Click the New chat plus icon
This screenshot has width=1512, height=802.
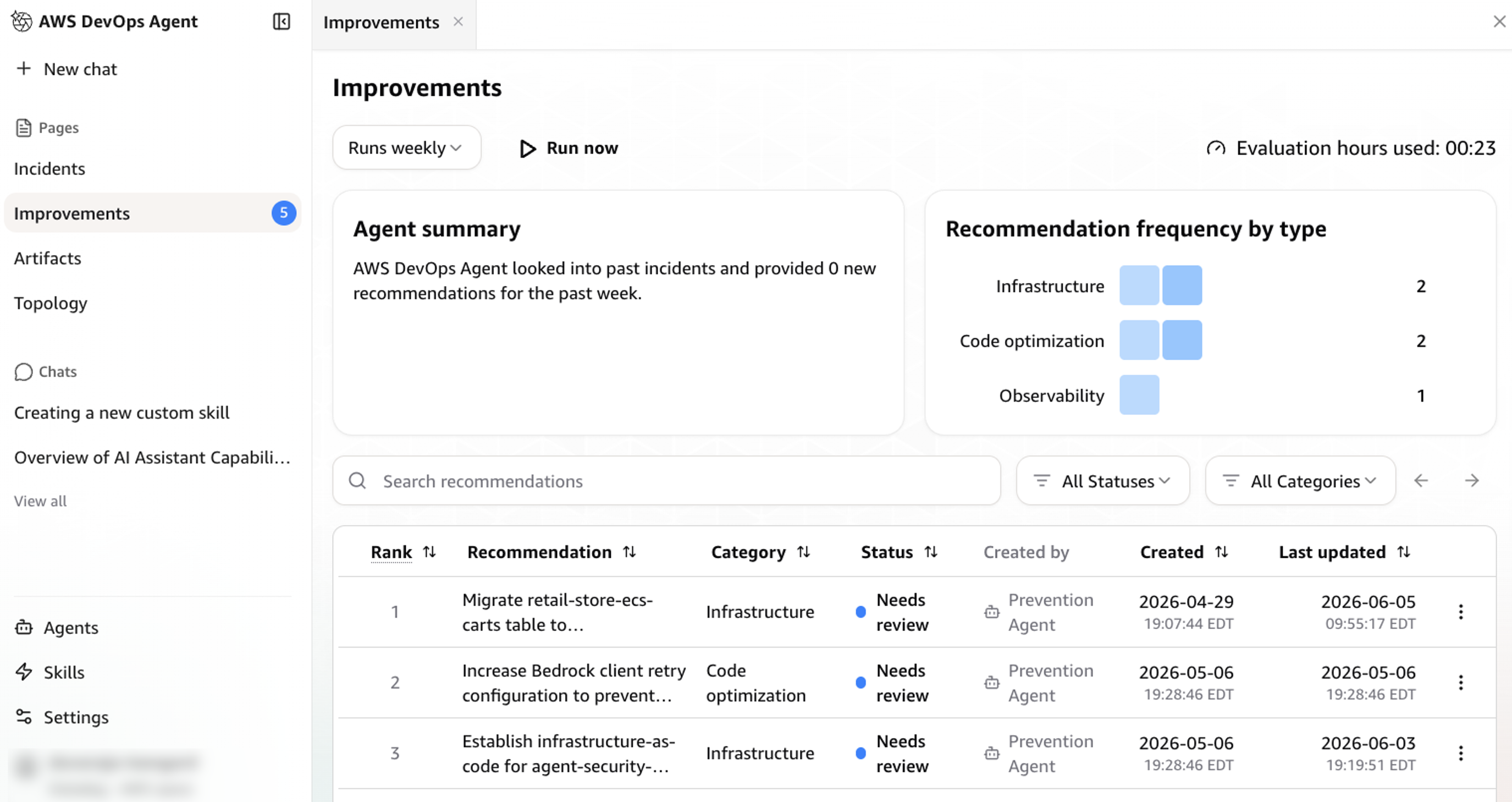pyautogui.click(x=24, y=69)
